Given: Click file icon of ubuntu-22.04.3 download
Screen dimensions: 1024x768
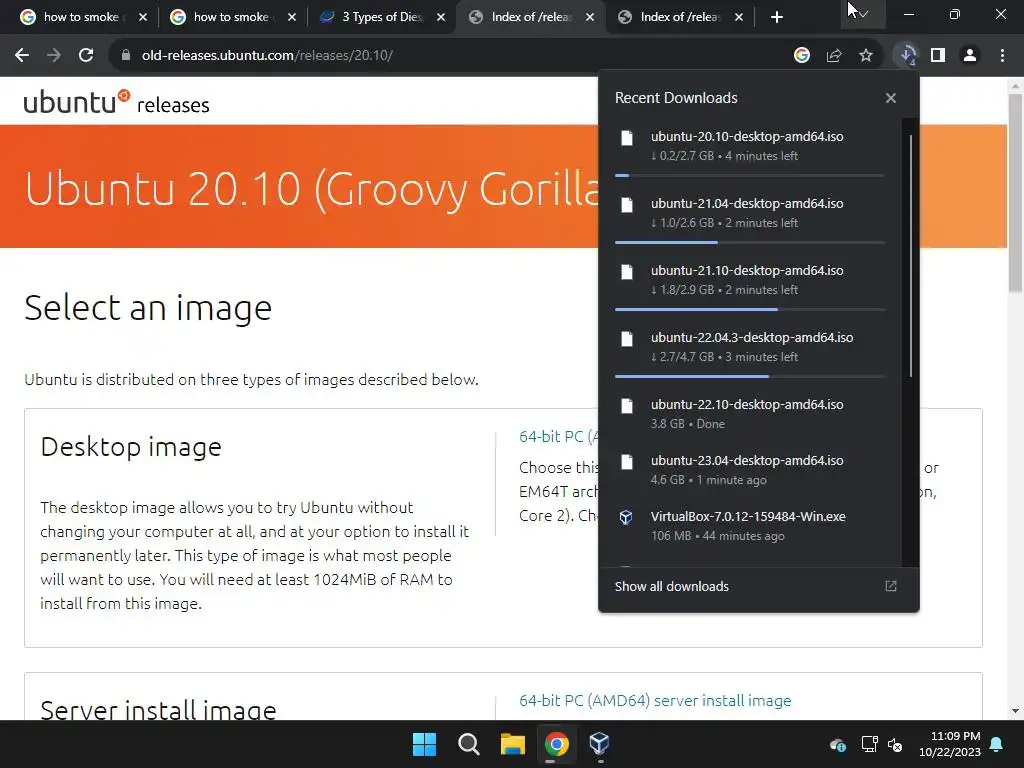Looking at the screenshot, I should (x=627, y=339).
